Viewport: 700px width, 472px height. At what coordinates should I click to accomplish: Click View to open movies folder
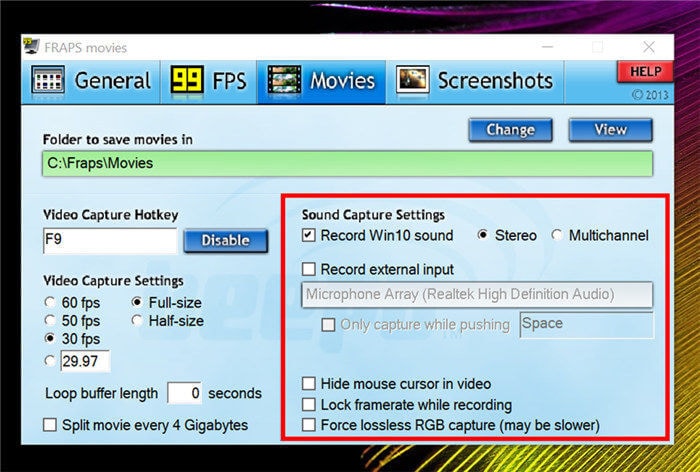(x=611, y=130)
